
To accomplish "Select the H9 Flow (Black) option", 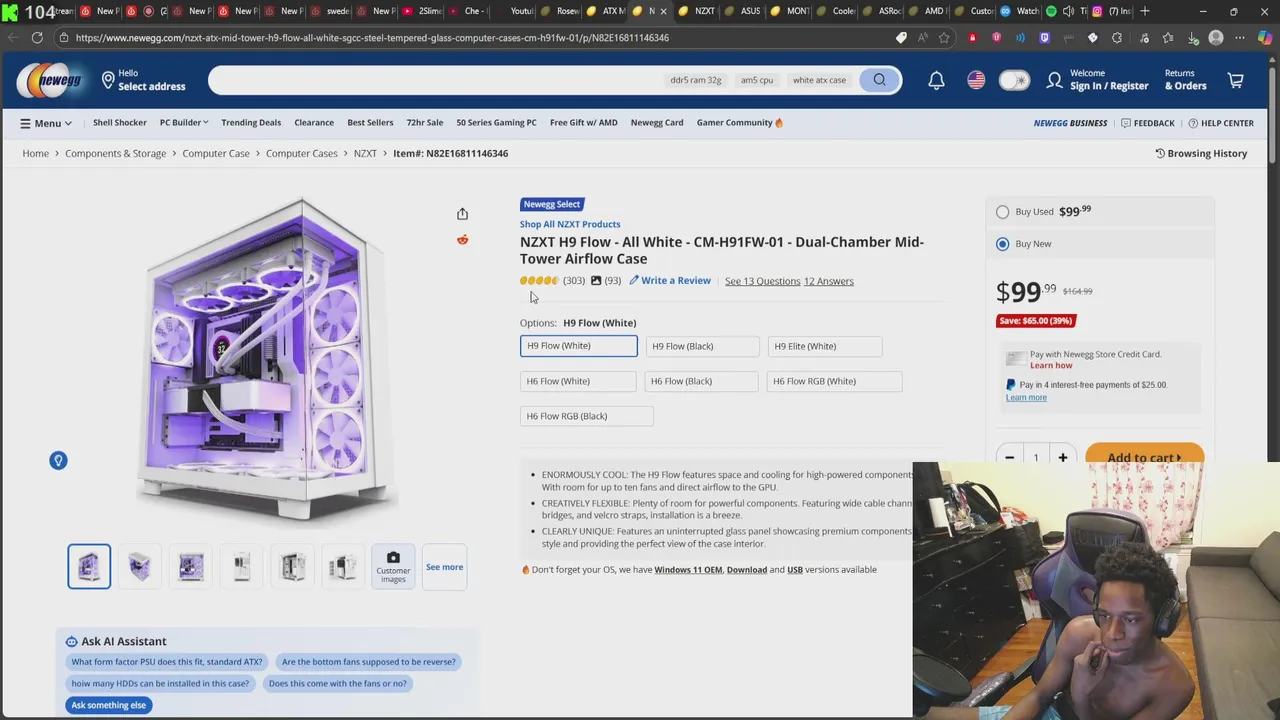I will click(x=702, y=346).
